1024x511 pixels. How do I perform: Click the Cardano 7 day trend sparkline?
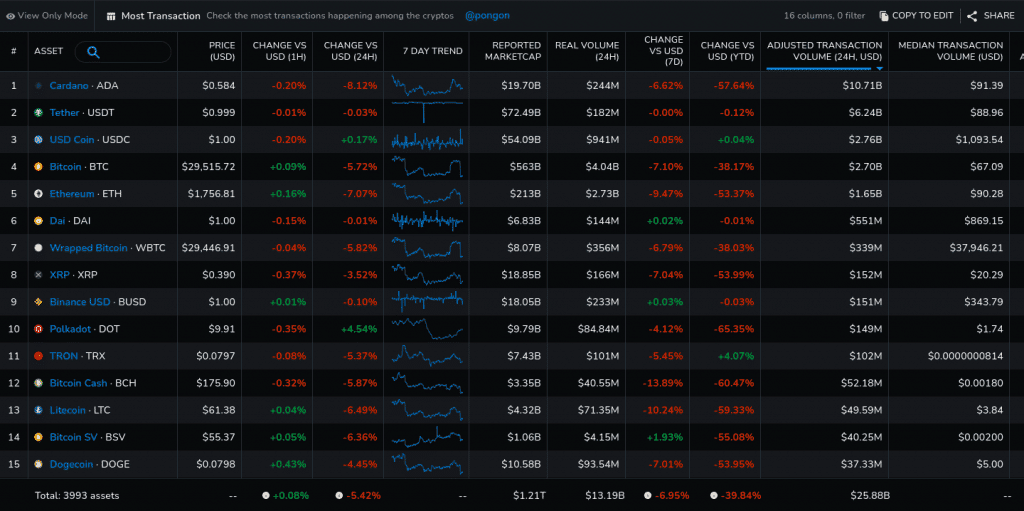(x=427, y=85)
